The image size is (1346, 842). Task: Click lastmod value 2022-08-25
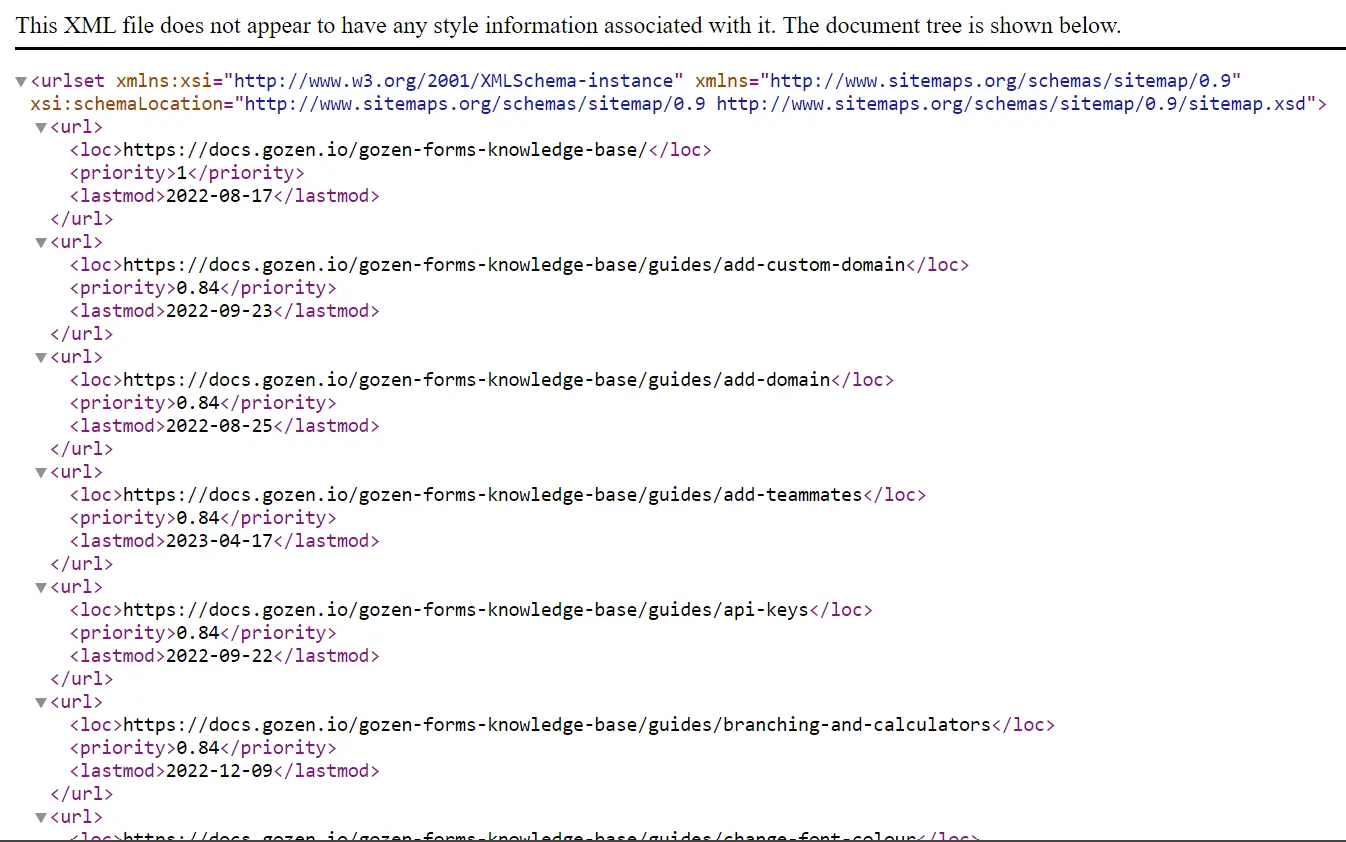(219, 426)
